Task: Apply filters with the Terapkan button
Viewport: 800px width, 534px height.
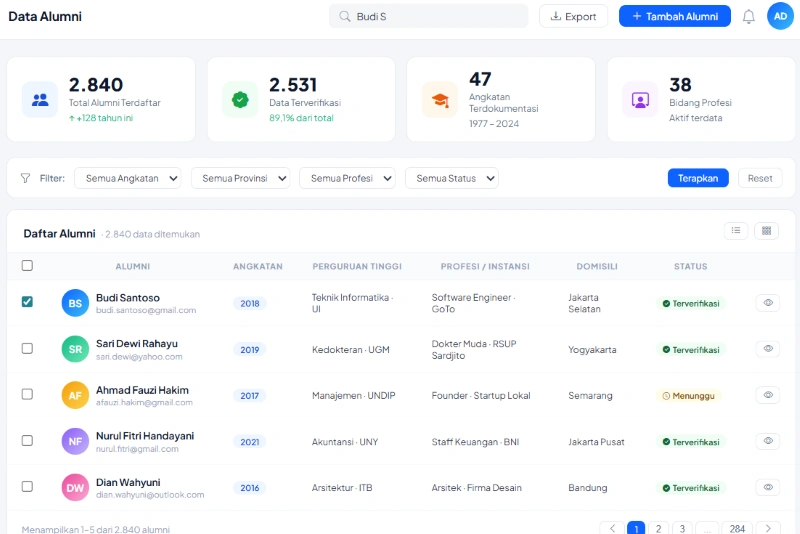Action: (697, 178)
